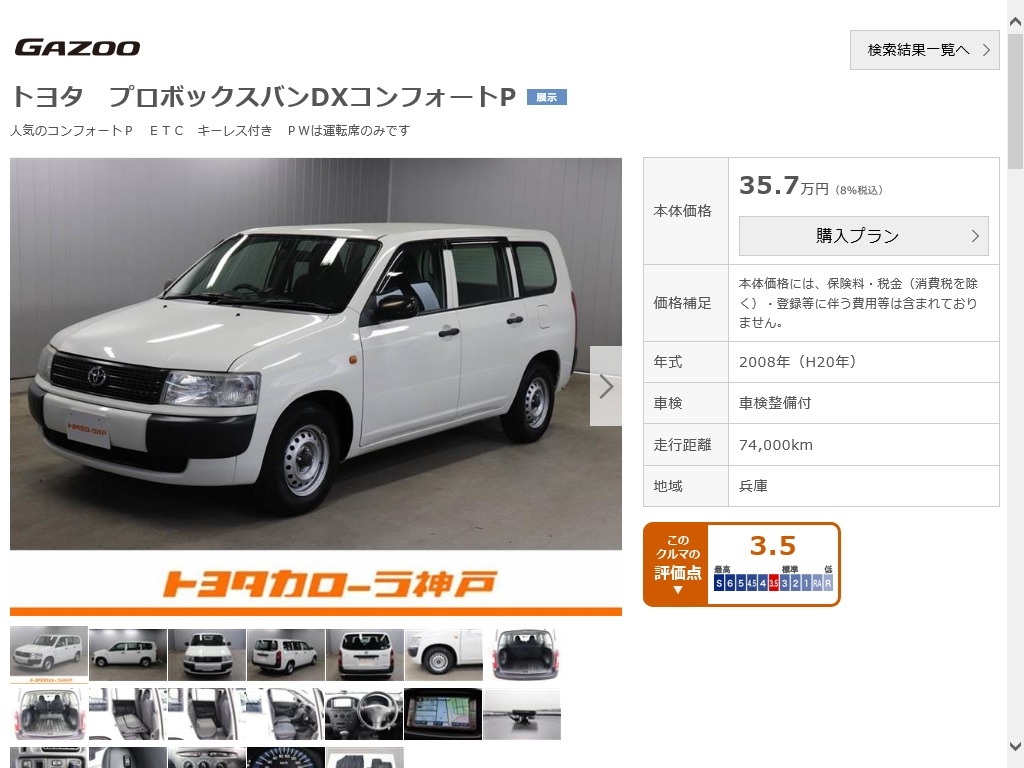Click the main white Probox car photo
The height and width of the screenshot is (768, 1024).
tap(315, 353)
